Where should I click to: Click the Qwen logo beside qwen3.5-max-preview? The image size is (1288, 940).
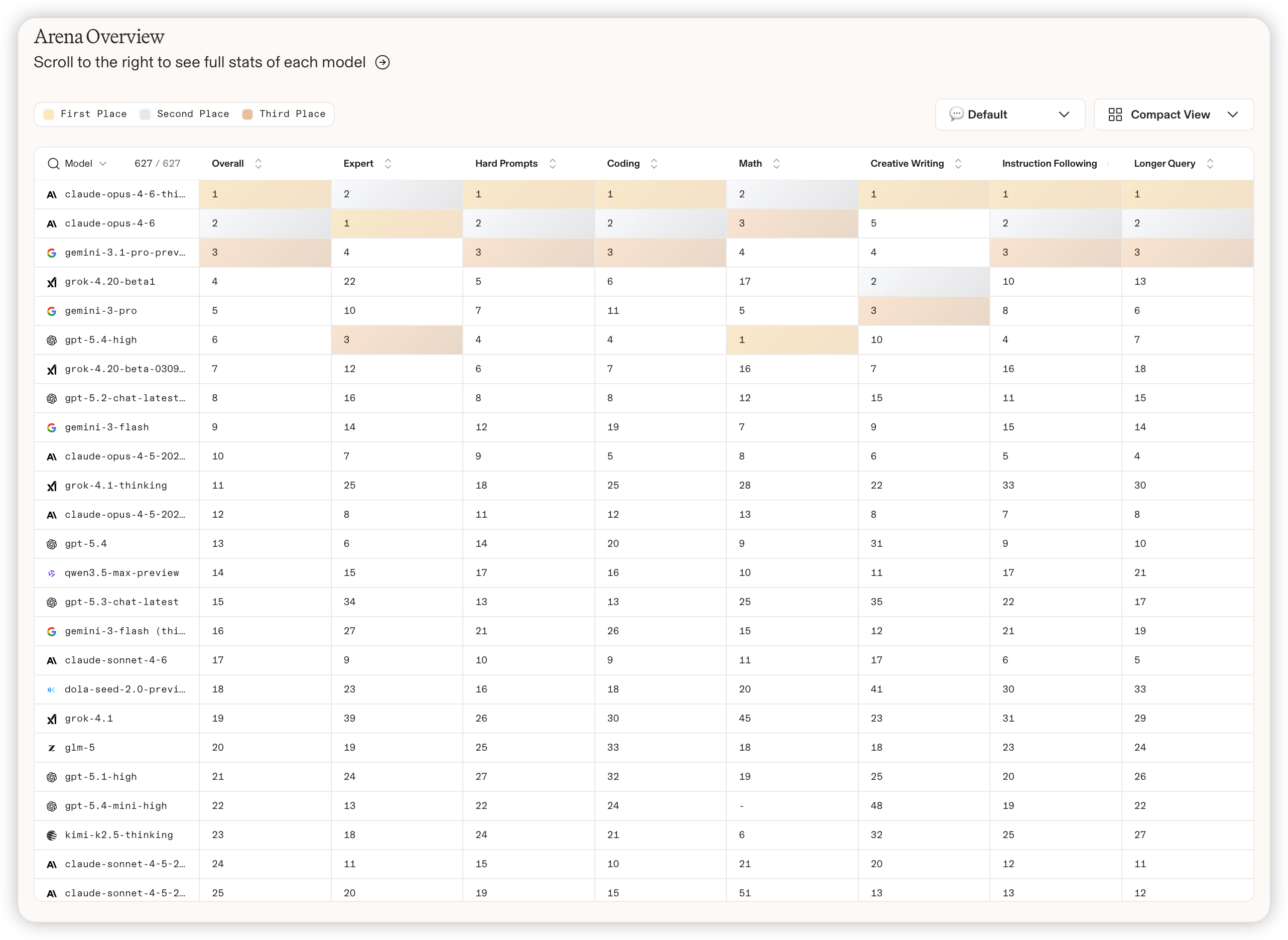pos(52,573)
